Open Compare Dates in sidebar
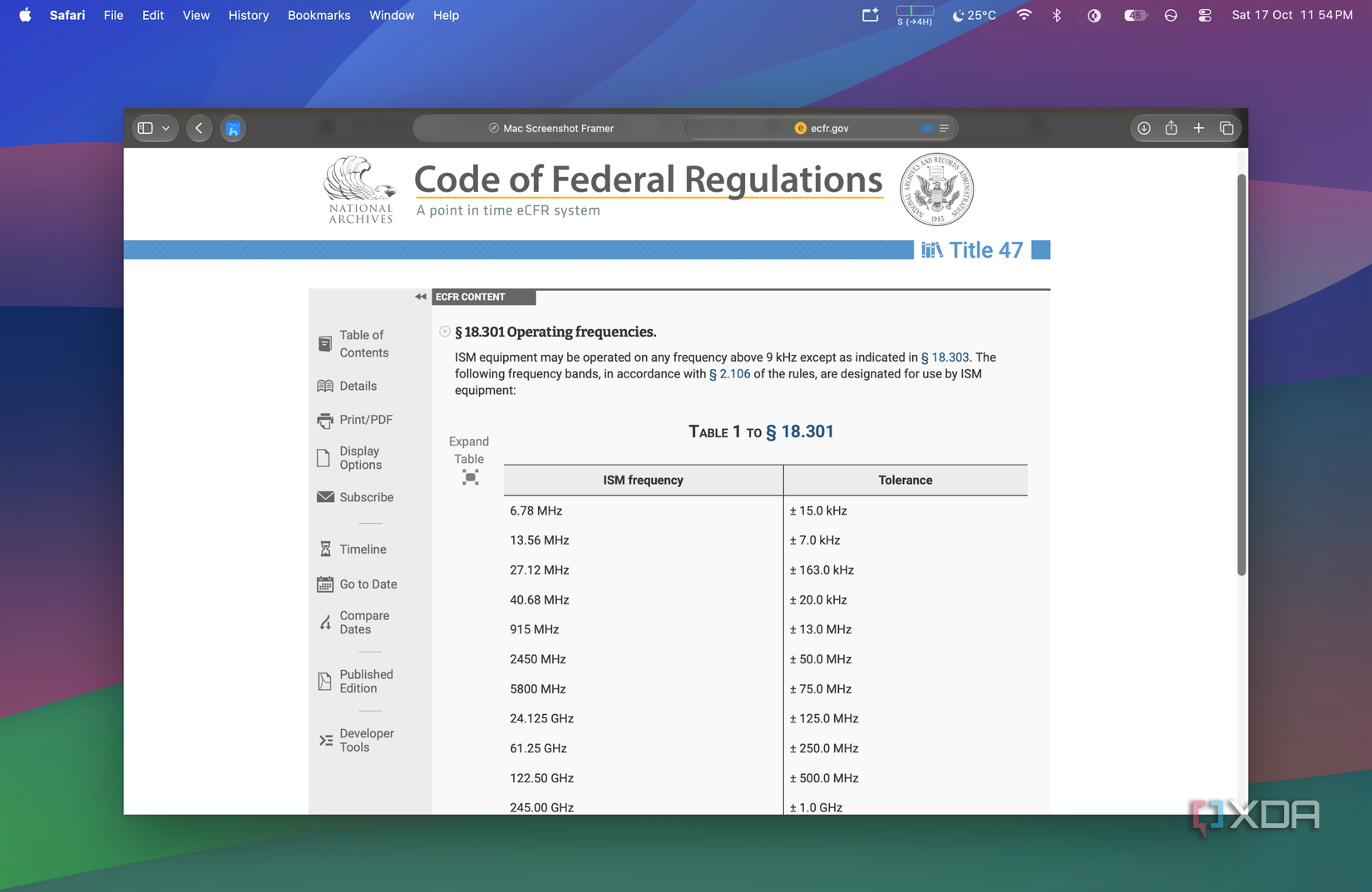Screen dimensions: 1372x892 [x=353, y=623]
